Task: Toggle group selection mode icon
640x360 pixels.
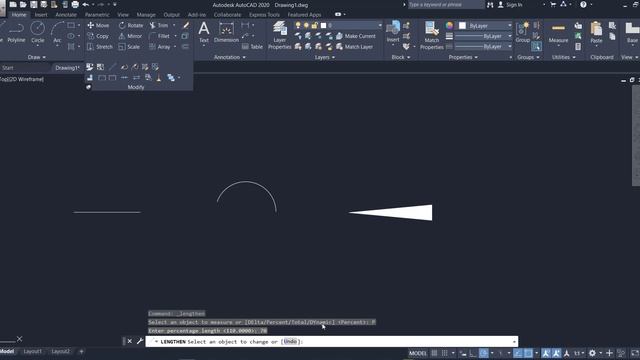Action: click(x=537, y=47)
